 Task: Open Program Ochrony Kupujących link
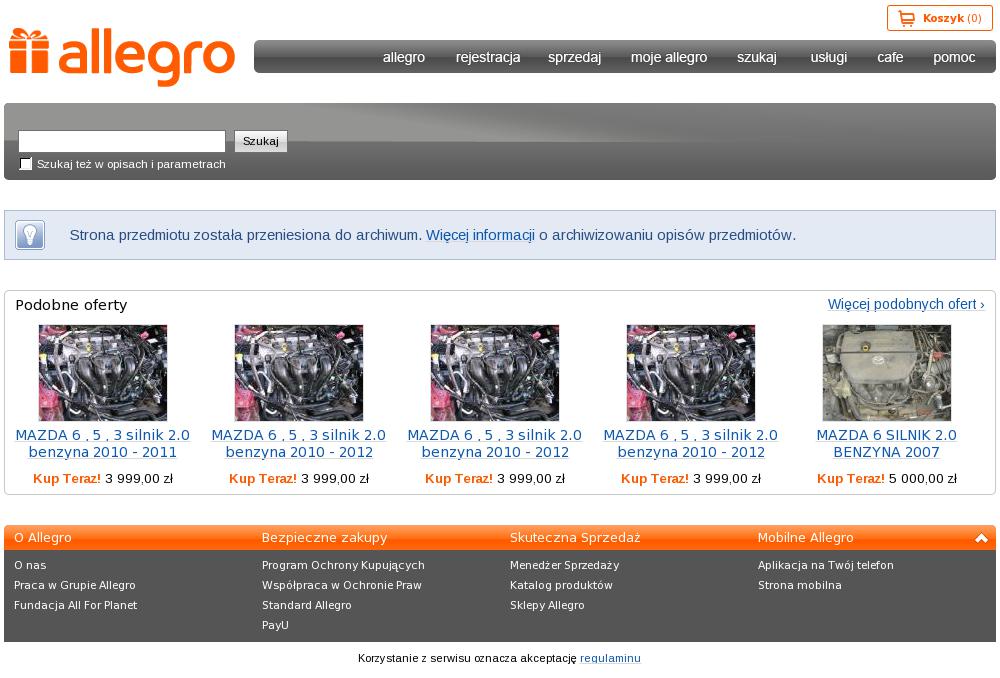(x=343, y=565)
